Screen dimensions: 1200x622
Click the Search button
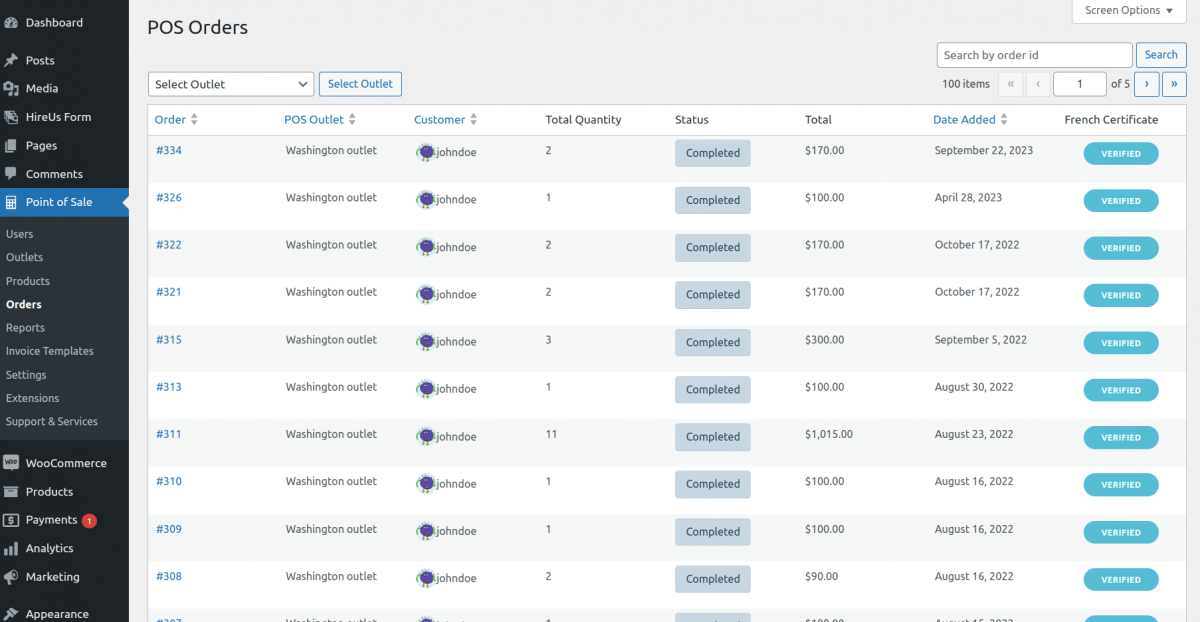tap(1160, 54)
